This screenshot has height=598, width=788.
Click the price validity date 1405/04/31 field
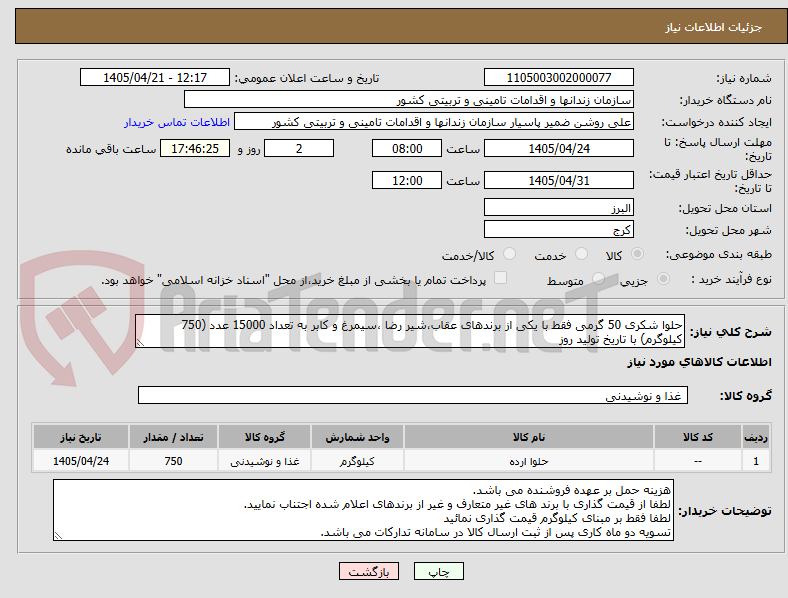point(558,180)
